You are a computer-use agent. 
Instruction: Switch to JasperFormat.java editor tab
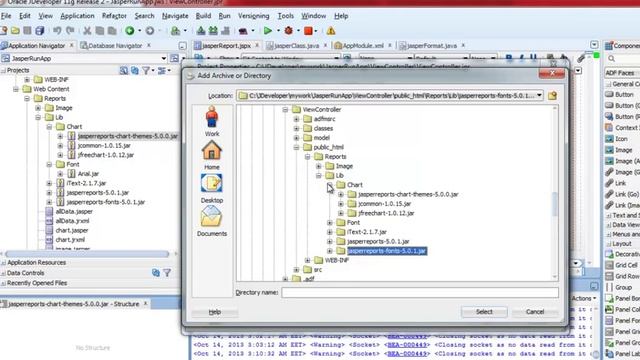pos(432,46)
